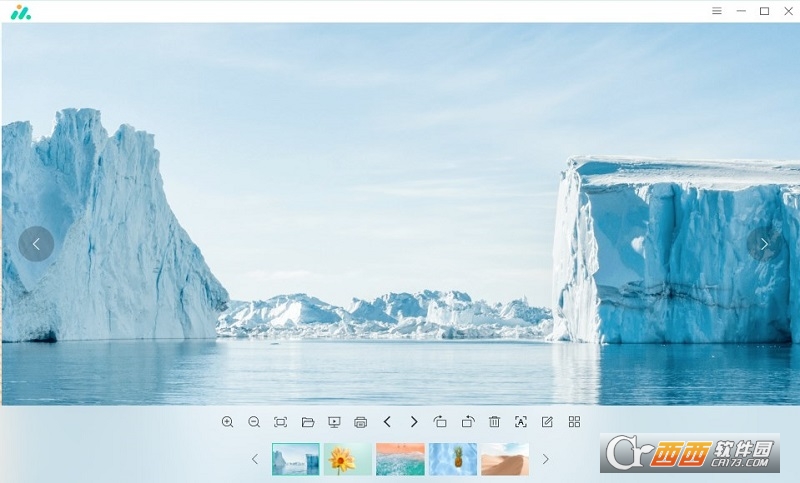This screenshot has height=483, width=800.
Task: Print the current picture
Action: (x=361, y=422)
